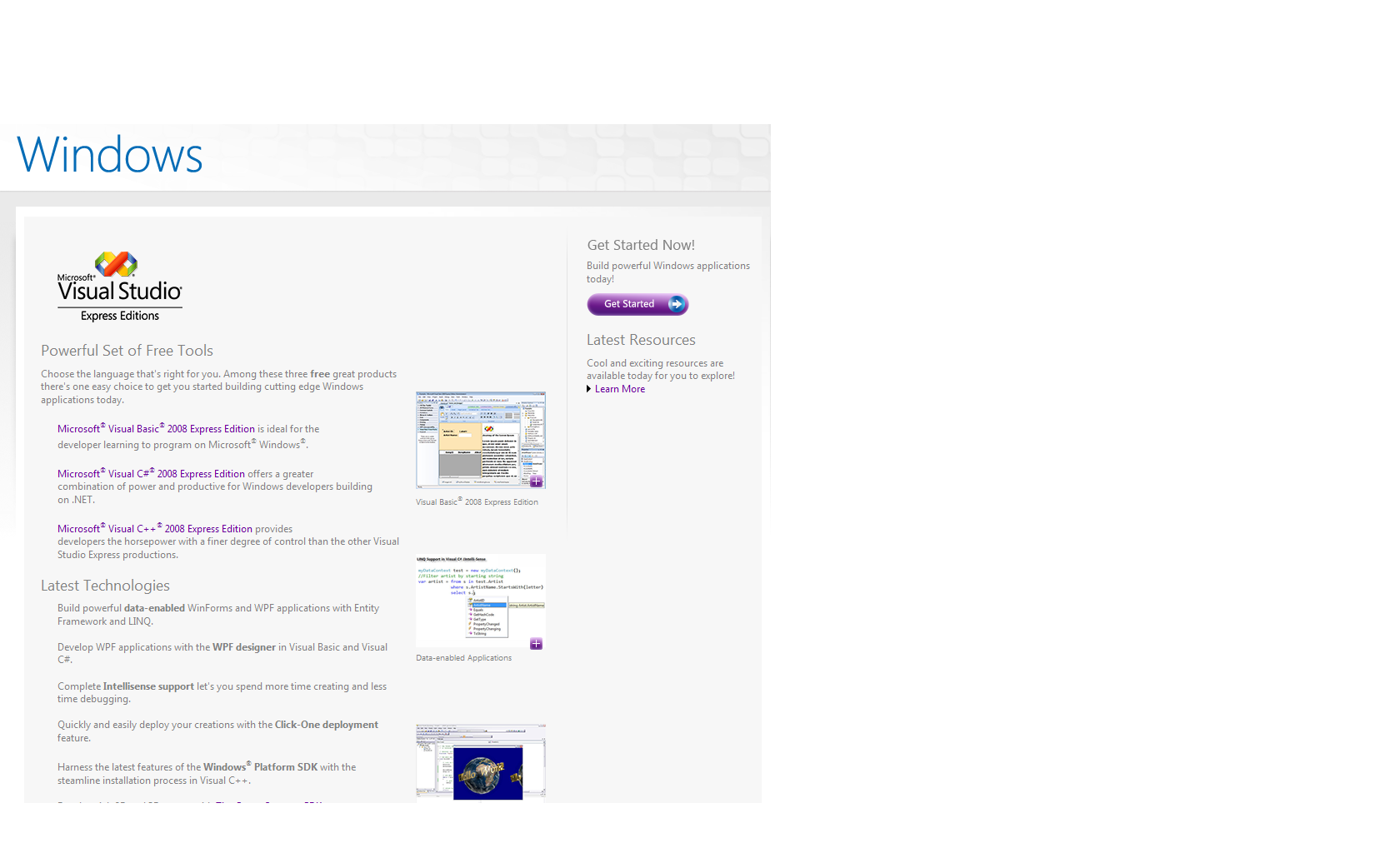
Task: Open Microsoft Visual C++ 2008 Express Edition link
Action: click(154, 529)
